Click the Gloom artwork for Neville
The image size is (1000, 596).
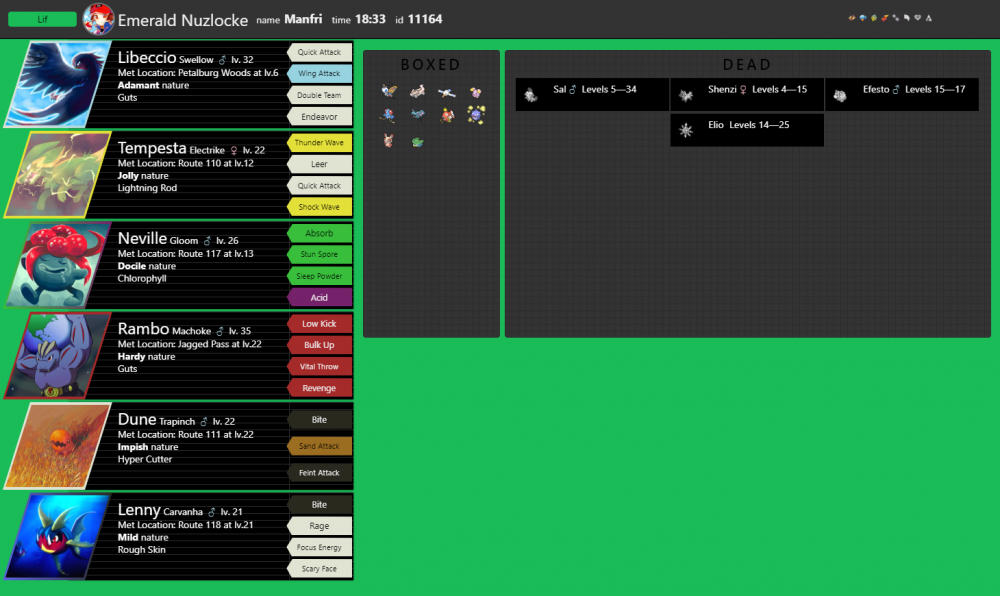click(x=58, y=264)
